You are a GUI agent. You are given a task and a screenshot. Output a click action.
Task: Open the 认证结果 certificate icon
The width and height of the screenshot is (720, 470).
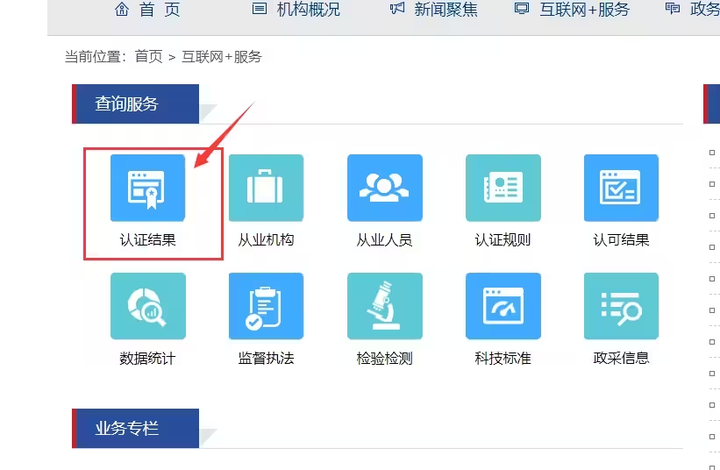point(148,188)
